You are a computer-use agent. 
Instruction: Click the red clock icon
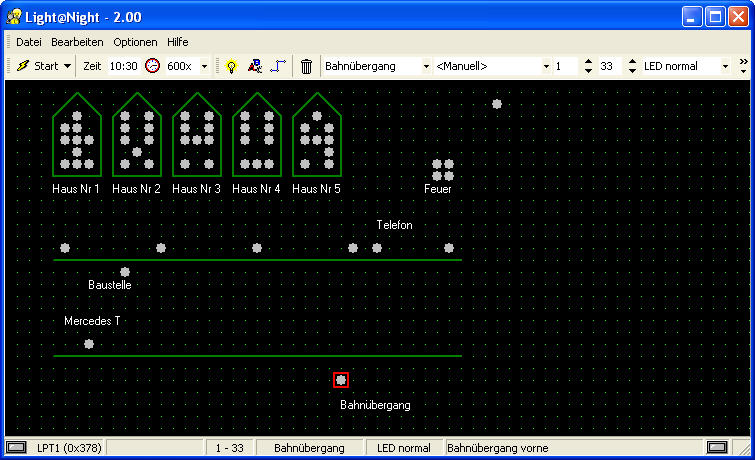(153, 66)
